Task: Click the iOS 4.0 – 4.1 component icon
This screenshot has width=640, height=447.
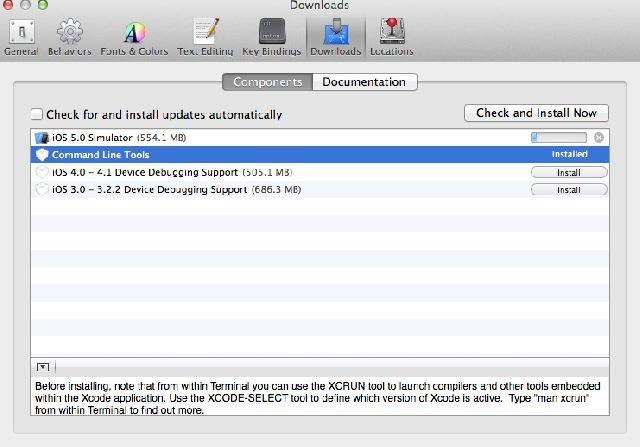Action: click(x=42, y=172)
